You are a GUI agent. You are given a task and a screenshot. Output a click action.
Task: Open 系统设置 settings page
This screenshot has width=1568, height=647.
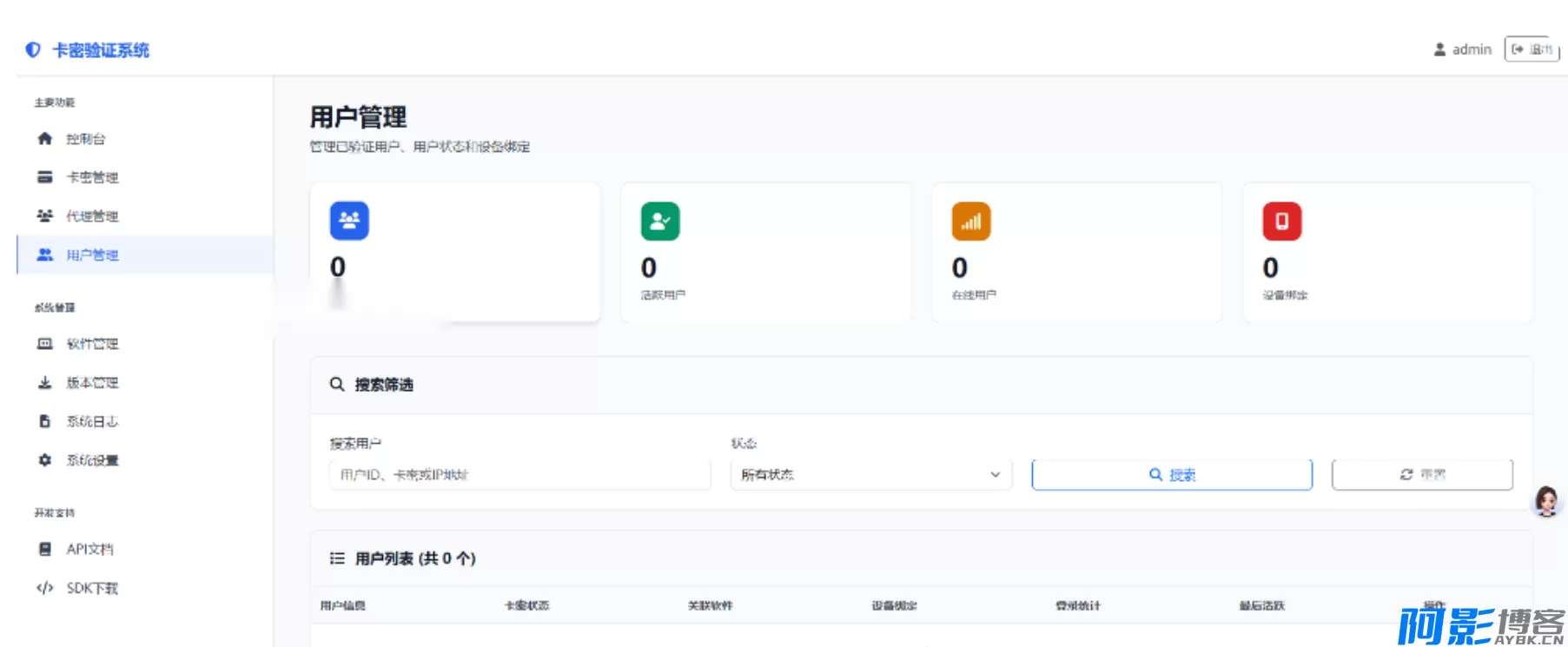point(92,460)
